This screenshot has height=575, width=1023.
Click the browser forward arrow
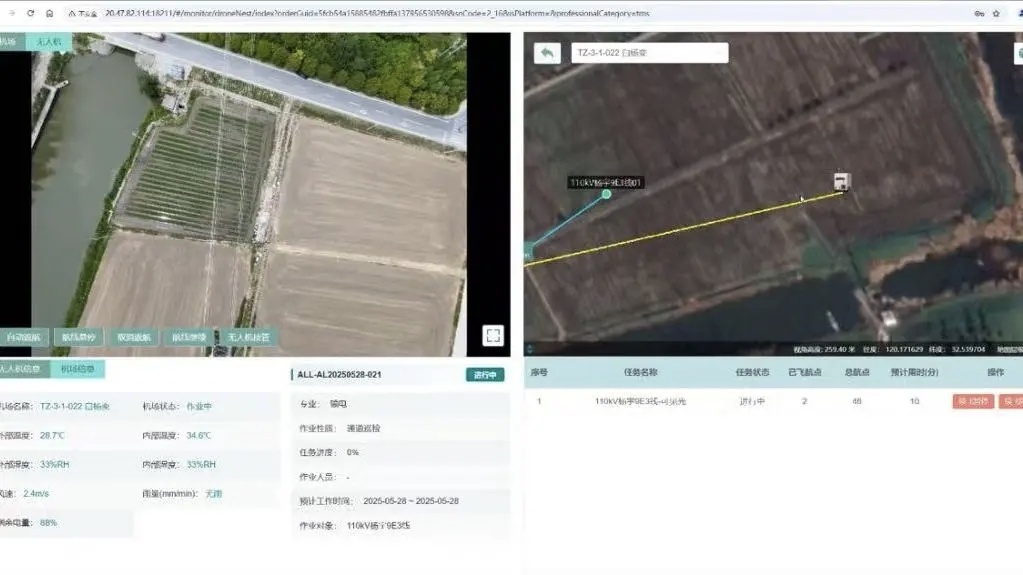point(12,13)
